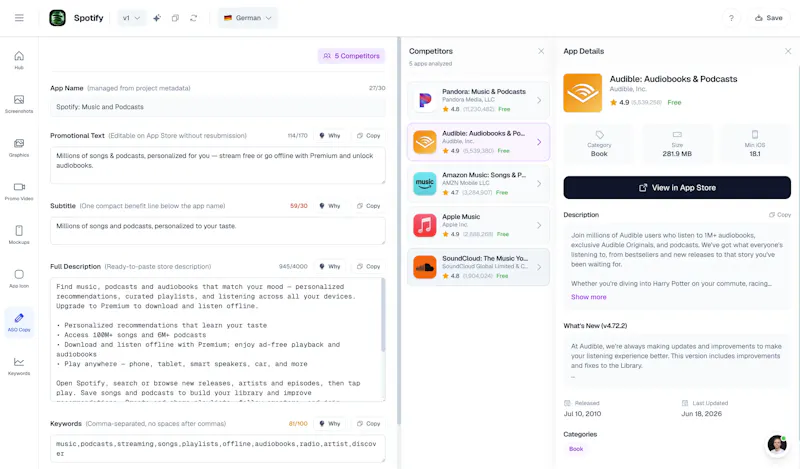The height and width of the screenshot is (469, 800).
Task: Click the Book category tag
Action: (x=576, y=449)
